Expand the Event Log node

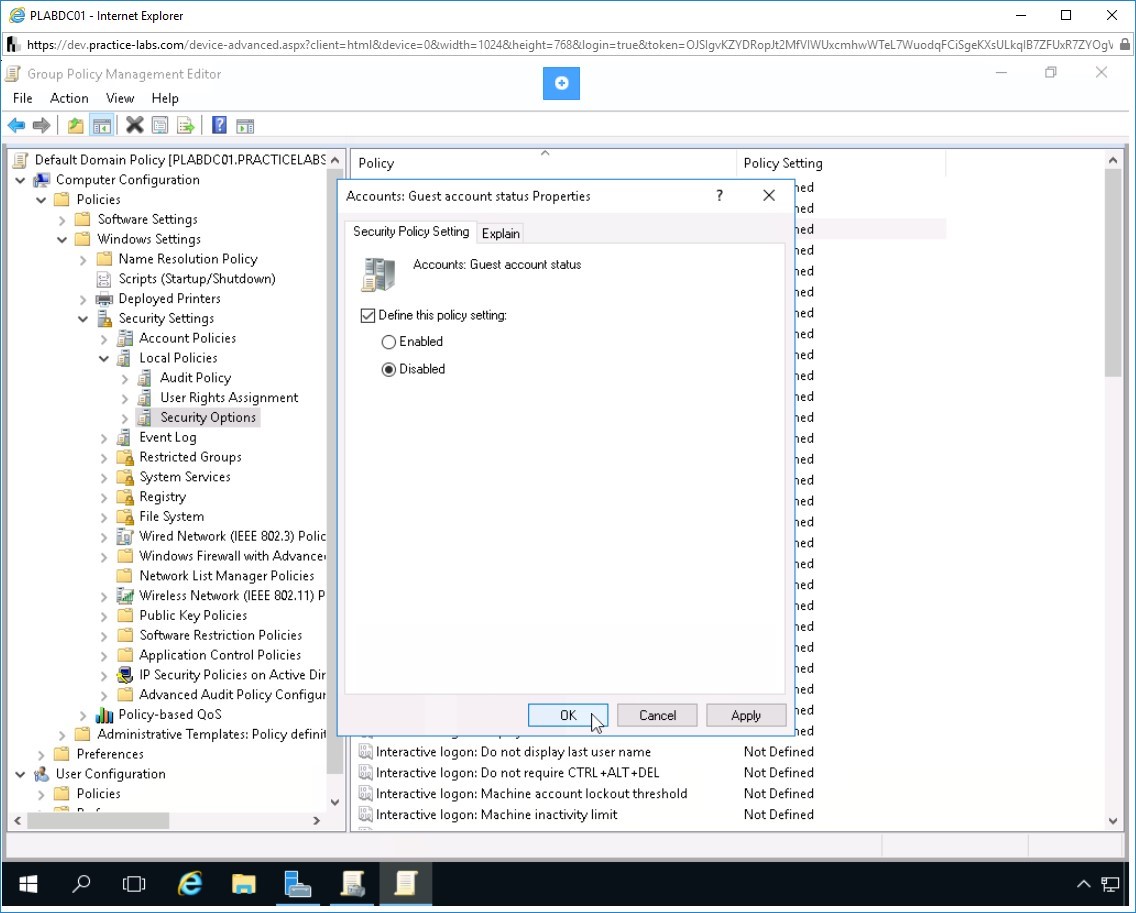(x=104, y=438)
